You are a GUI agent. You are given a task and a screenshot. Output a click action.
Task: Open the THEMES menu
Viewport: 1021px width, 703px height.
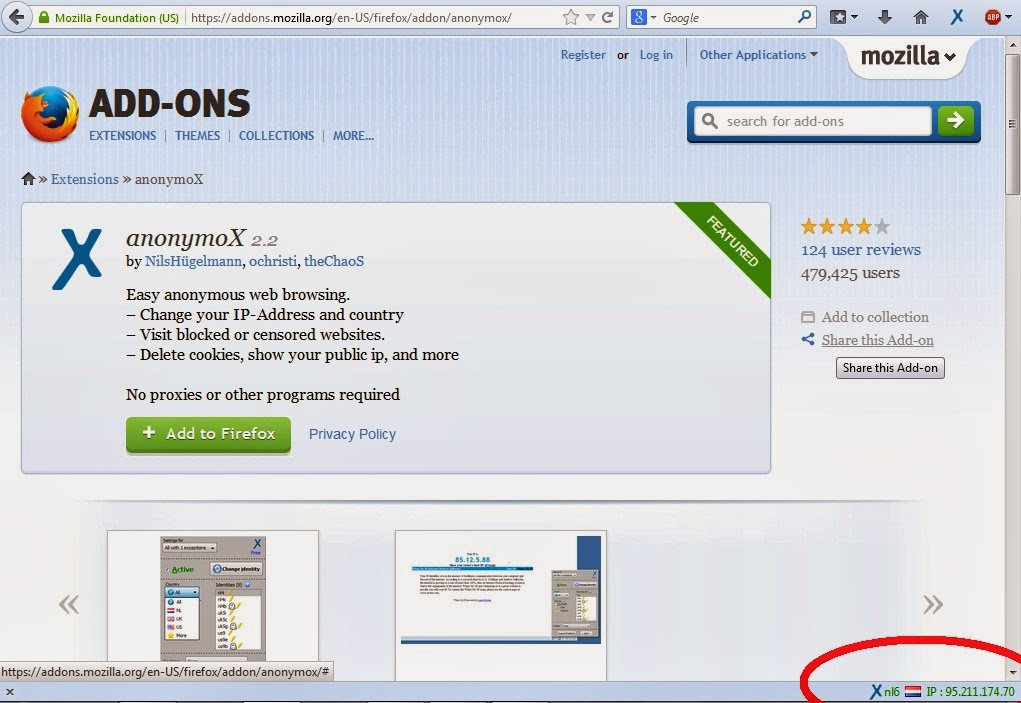197,135
